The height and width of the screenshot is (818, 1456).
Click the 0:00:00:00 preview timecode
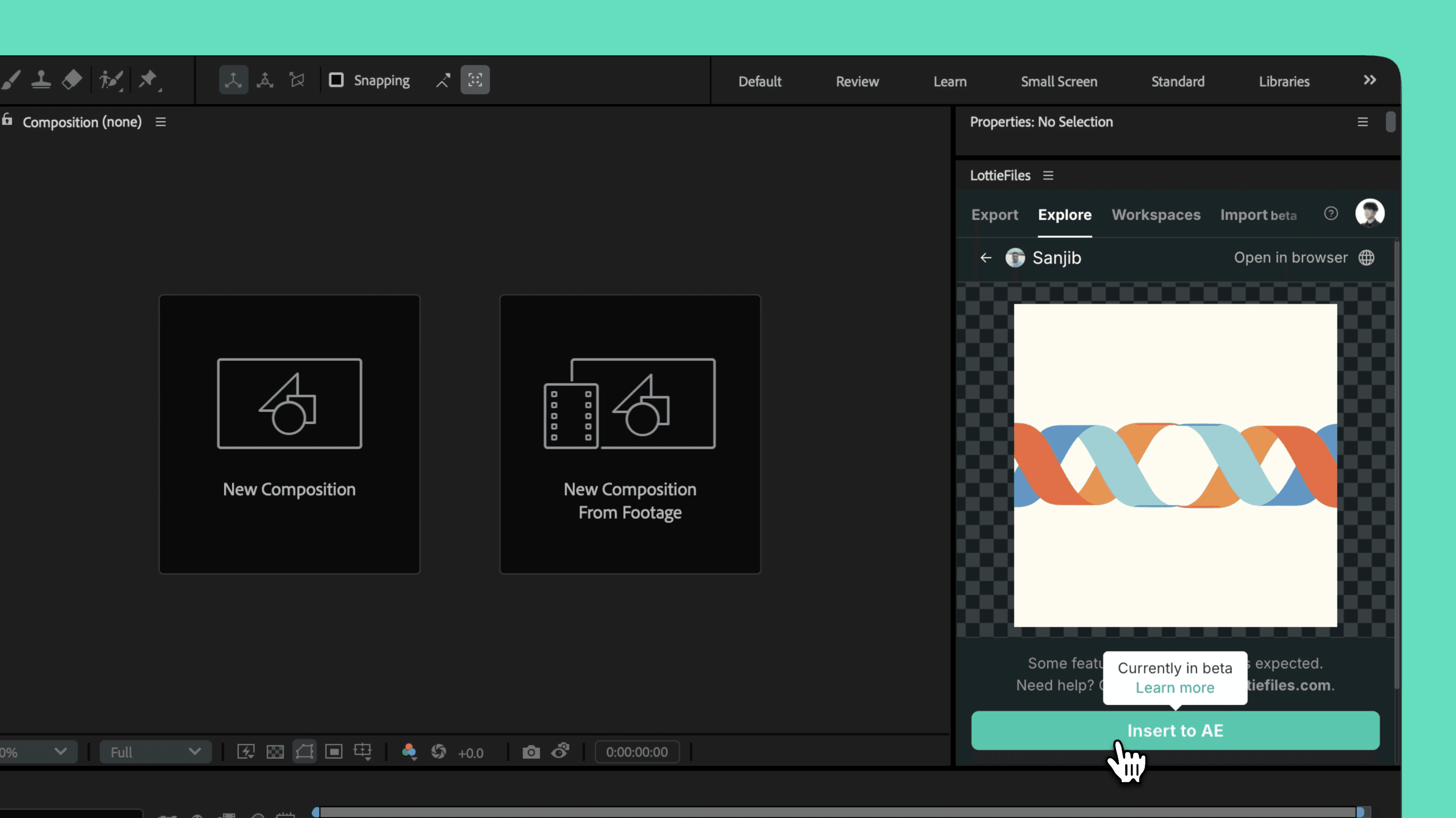[637, 753]
